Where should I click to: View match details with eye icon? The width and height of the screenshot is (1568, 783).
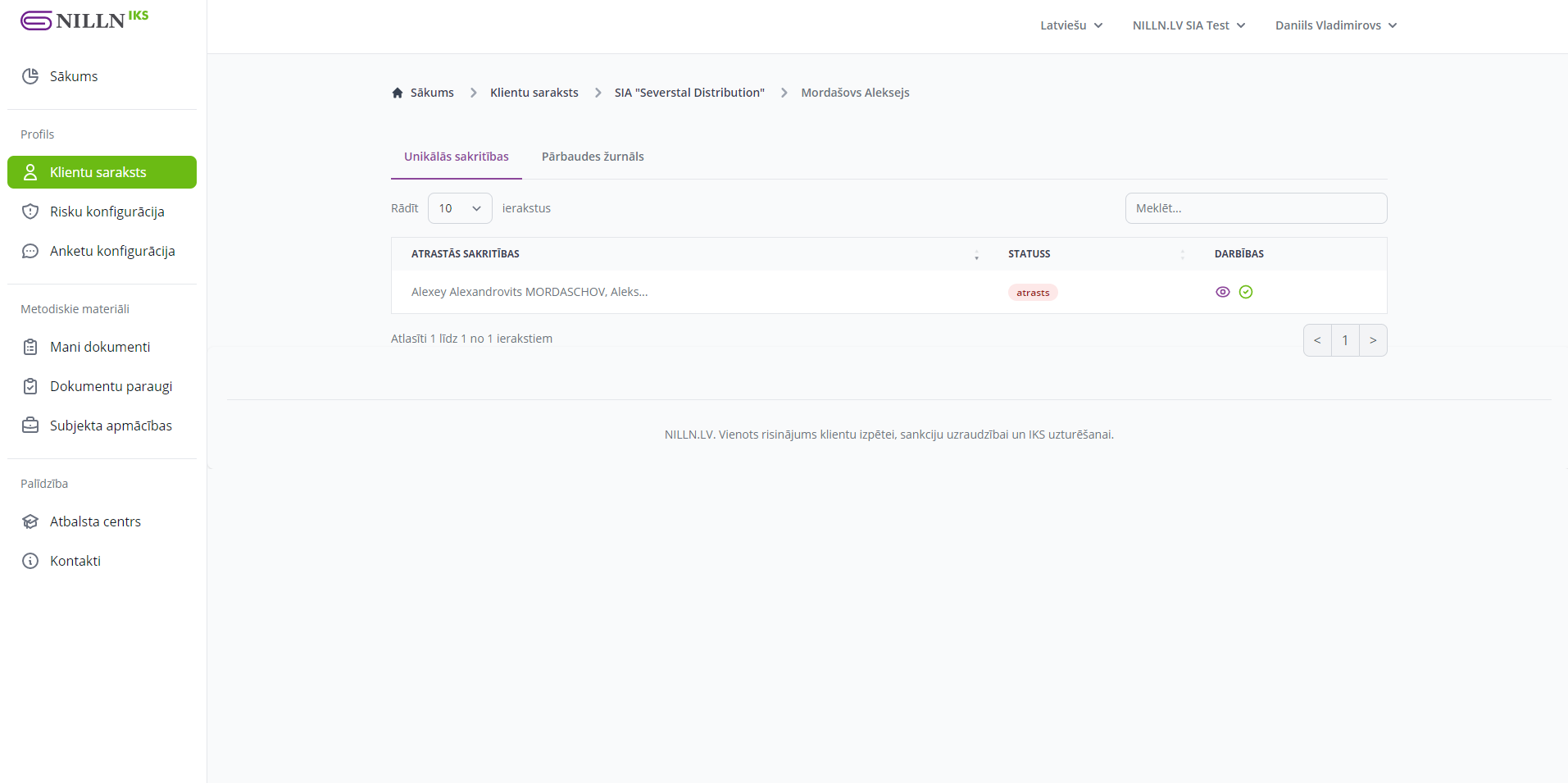pos(1223,292)
